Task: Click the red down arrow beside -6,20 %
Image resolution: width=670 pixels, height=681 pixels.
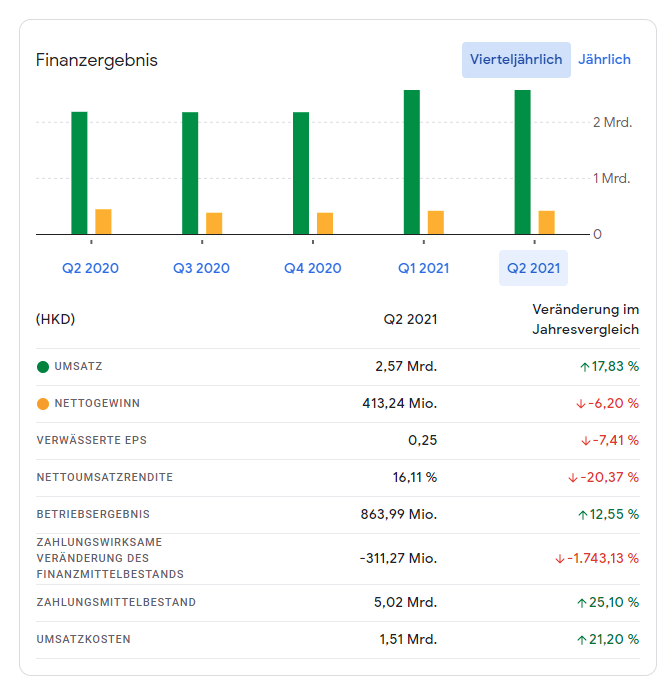Action: (x=581, y=404)
